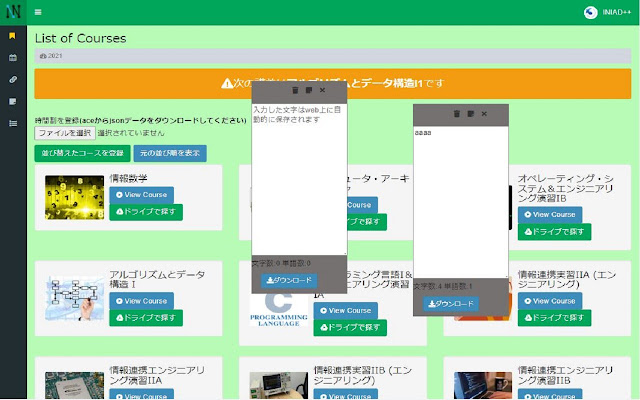Click into the 'aaaa' memo text area
This screenshot has height=400, width=640.
tap(461, 202)
